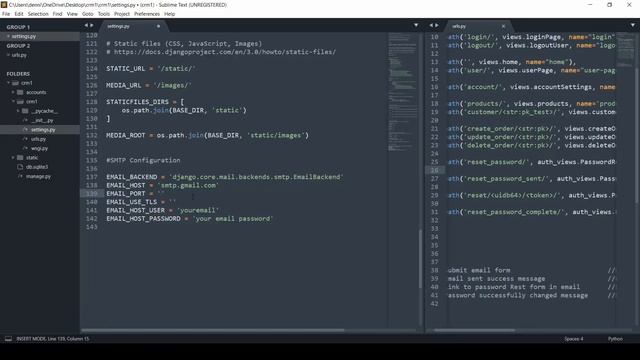Click the STATIC_URL assignment line

coord(151,69)
